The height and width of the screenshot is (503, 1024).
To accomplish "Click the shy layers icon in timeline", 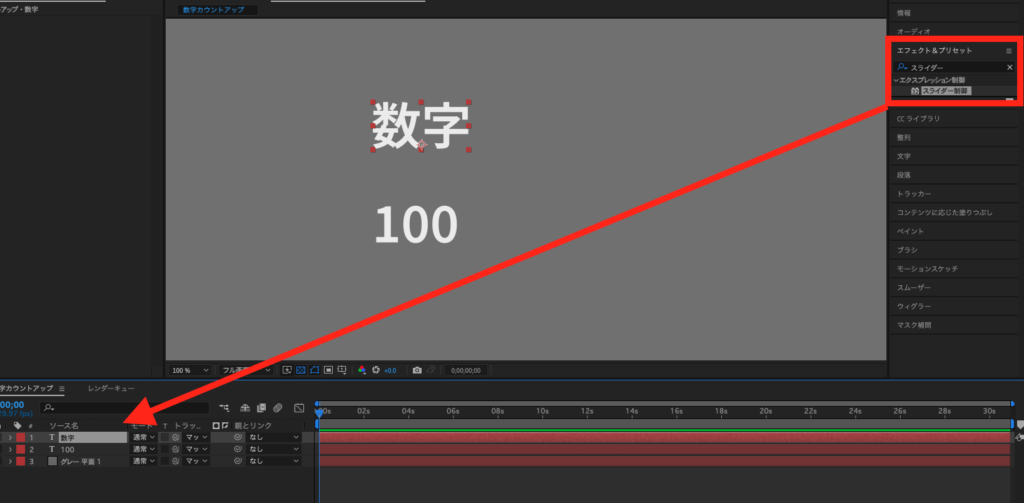I will click(243, 408).
